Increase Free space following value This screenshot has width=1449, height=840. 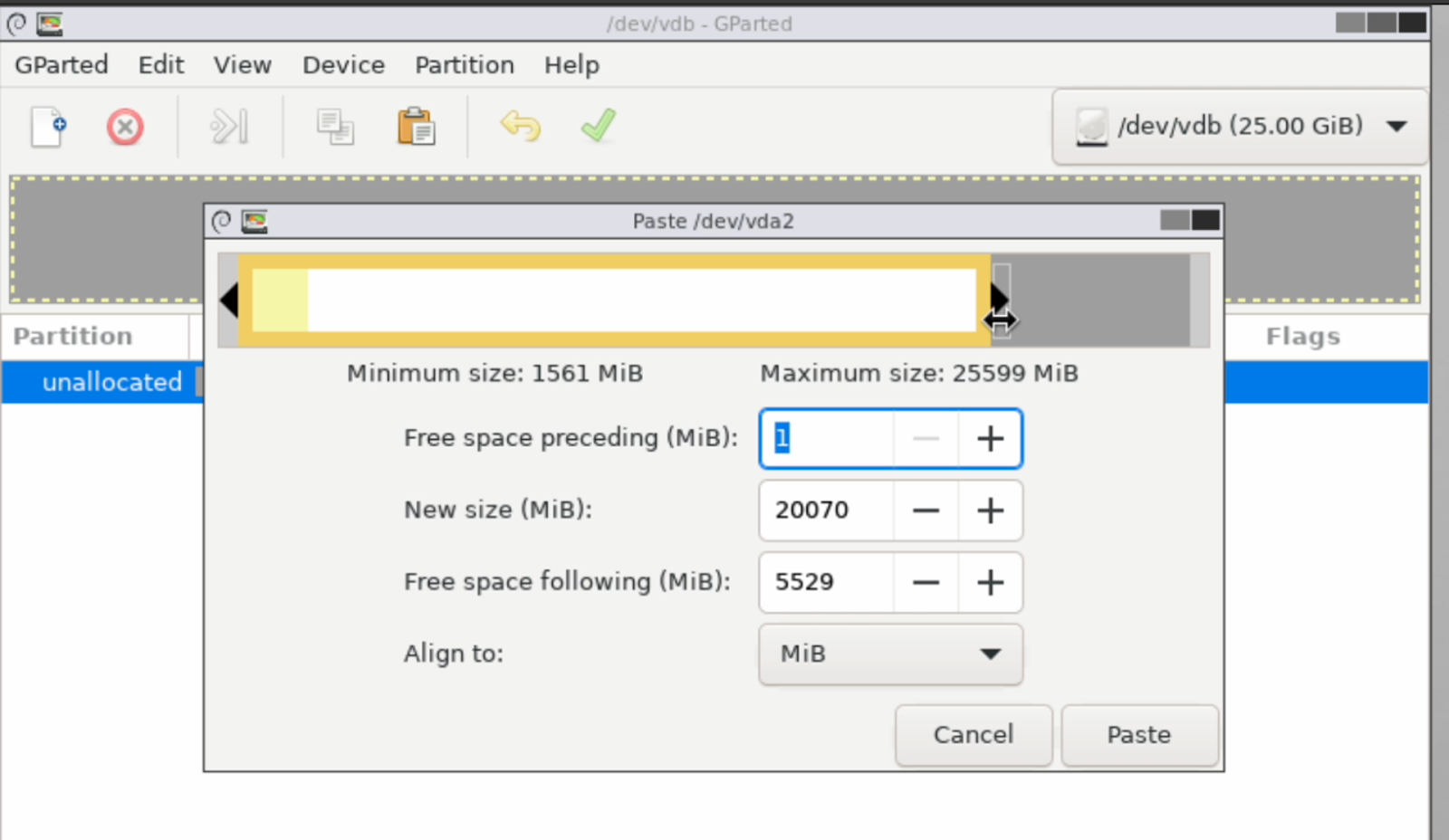[991, 582]
